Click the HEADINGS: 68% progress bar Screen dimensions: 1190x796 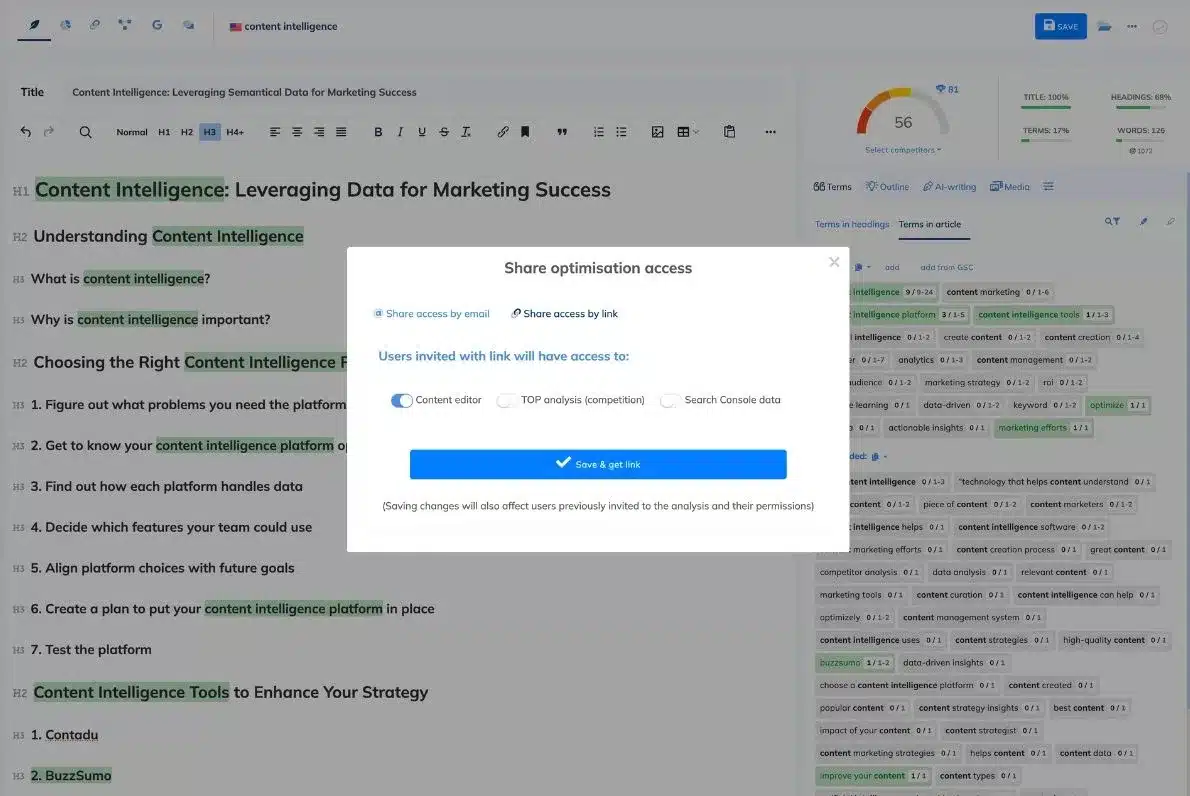click(x=1141, y=107)
